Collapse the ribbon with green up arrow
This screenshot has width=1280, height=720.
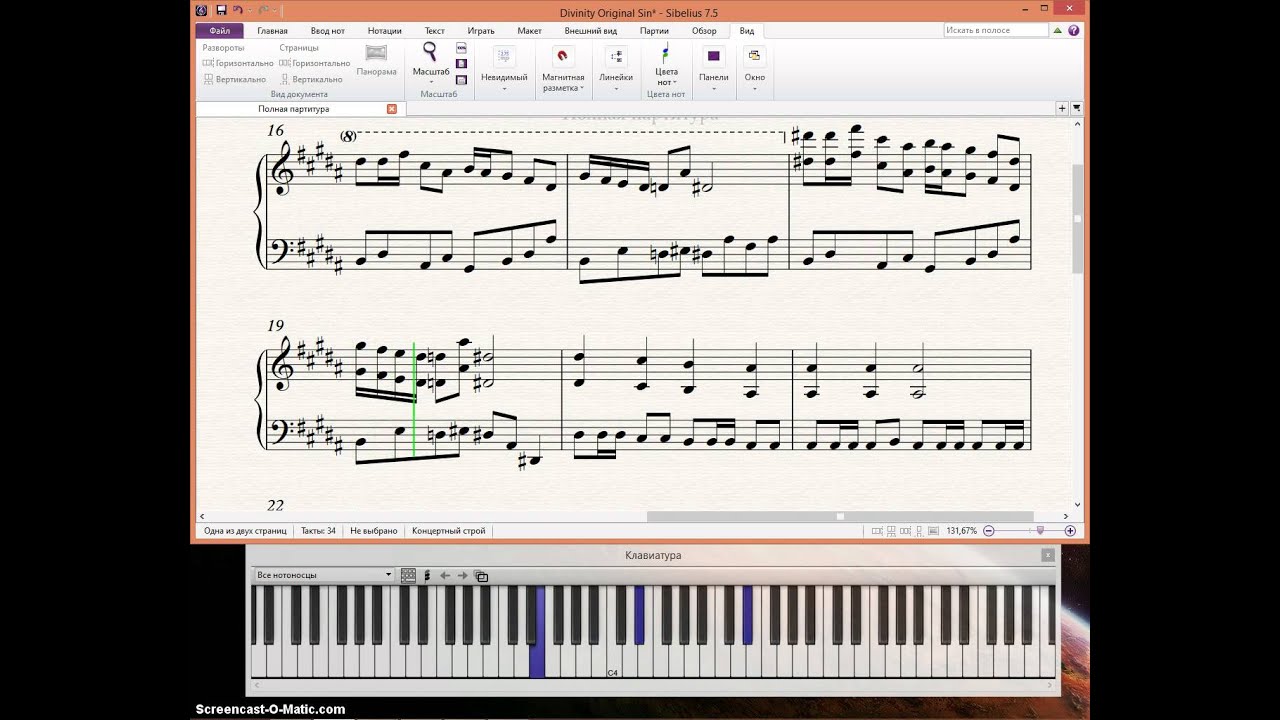point(1057,31)
